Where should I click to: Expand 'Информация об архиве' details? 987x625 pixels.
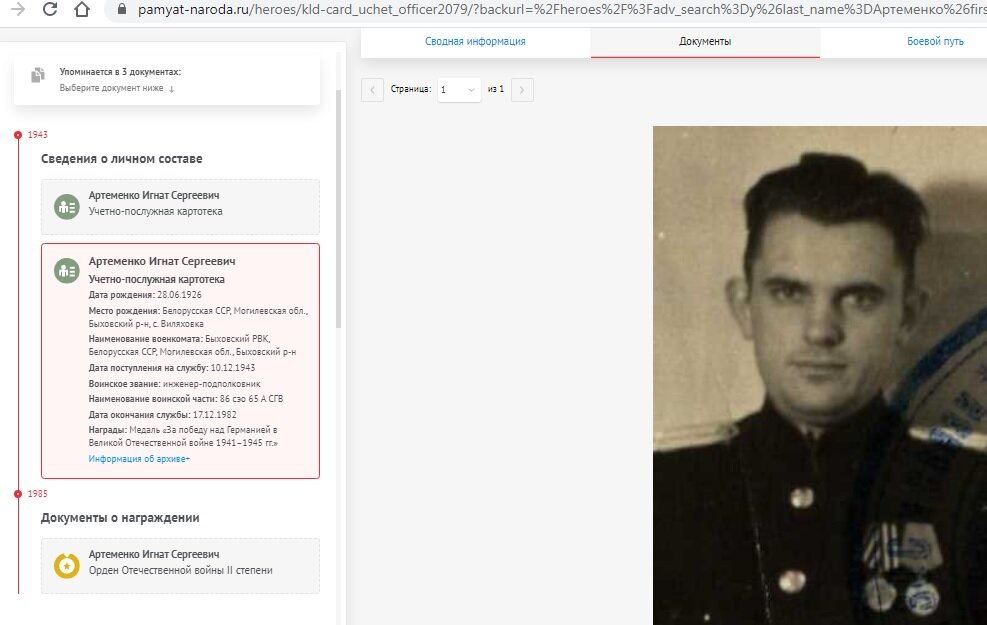coord(139,459)
